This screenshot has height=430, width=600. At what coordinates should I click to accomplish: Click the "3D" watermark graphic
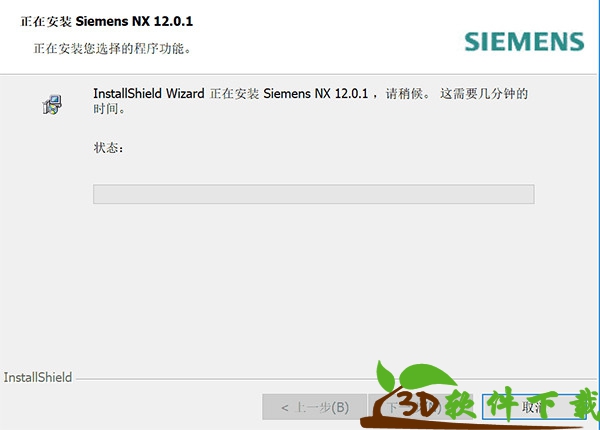(x=419, y=404)
